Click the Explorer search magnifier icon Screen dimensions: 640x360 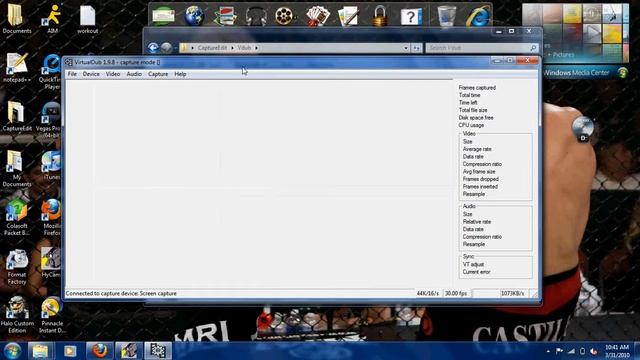533,48
